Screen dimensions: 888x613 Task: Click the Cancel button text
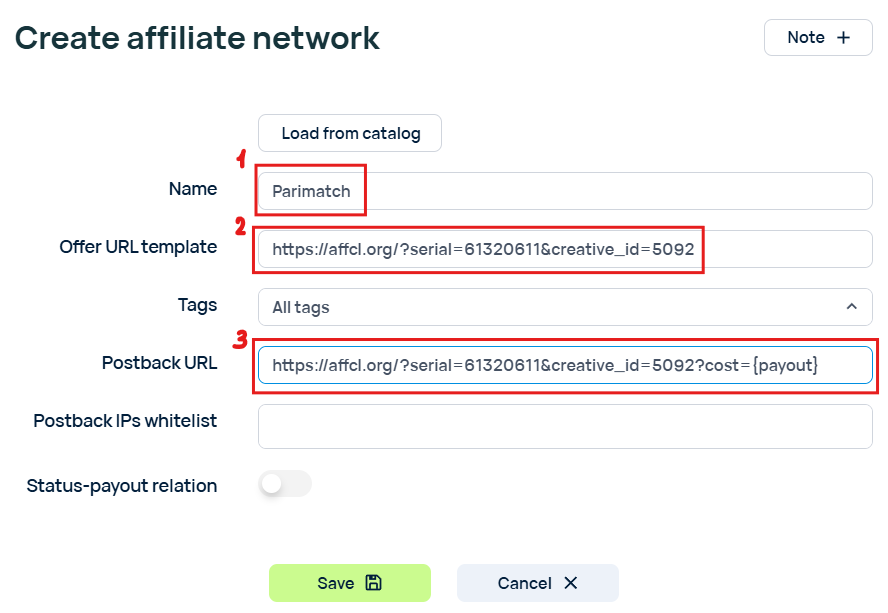(524, 583)
